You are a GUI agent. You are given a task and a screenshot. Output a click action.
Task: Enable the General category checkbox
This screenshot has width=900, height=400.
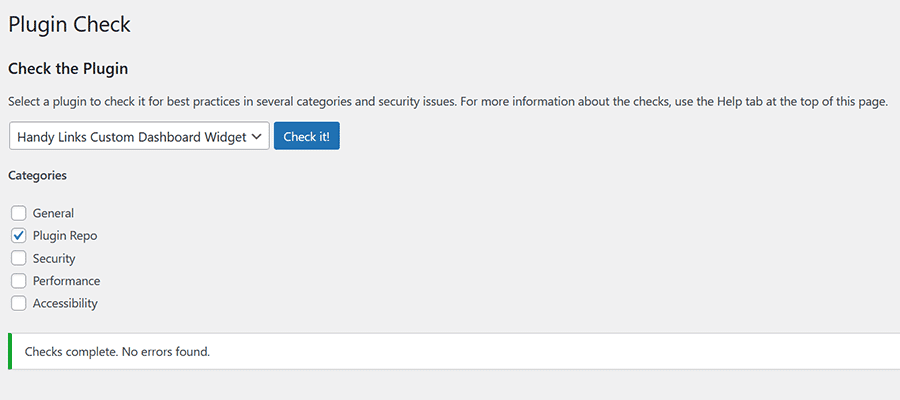point(19,213)
